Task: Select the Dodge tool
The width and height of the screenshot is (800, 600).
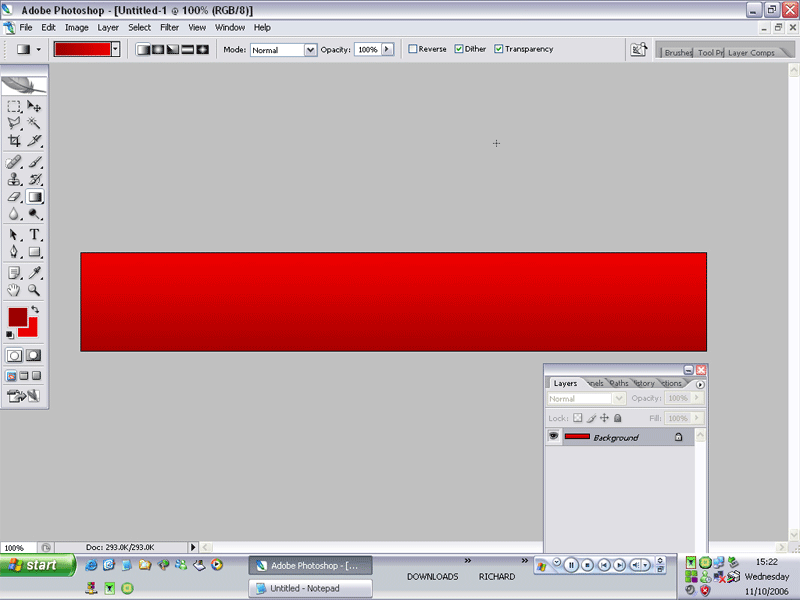Action: [34, 214]
